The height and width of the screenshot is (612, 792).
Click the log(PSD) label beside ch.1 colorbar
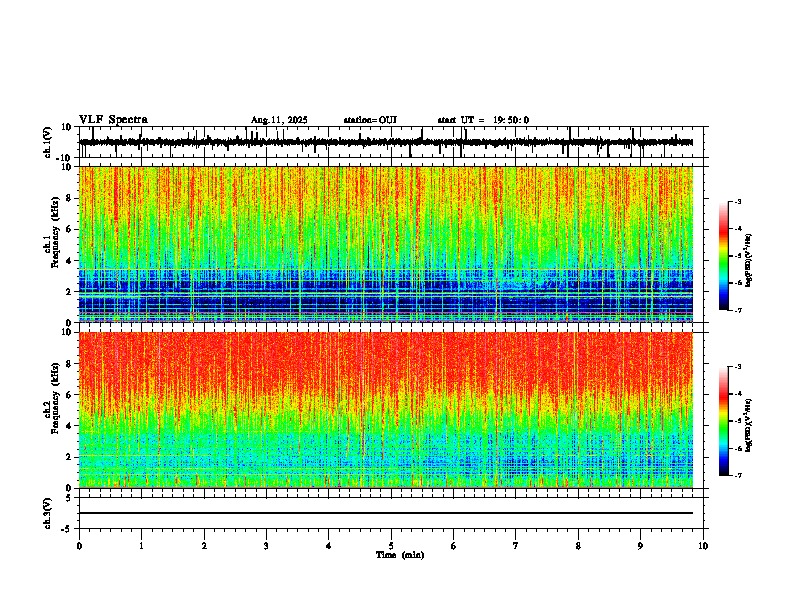[x=748, y=260]
